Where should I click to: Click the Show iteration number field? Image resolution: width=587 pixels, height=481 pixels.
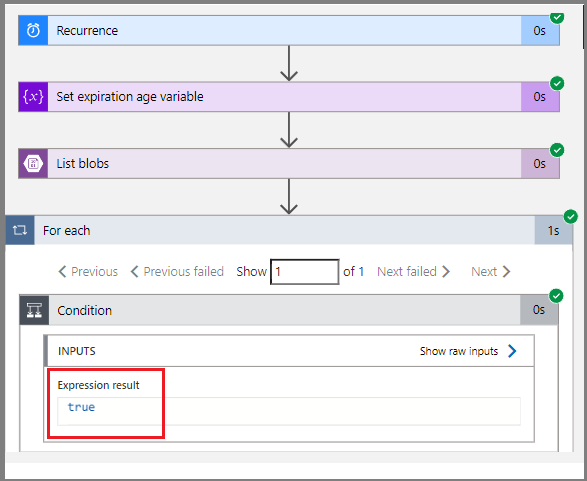point(305,272)
